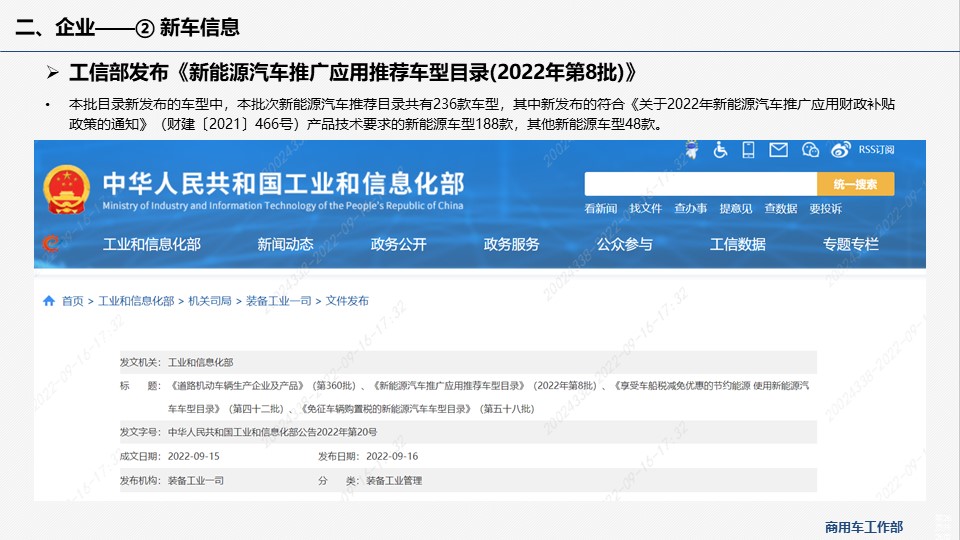The image size is (960, 540).
Task: Click the red e icon beside the navigation bar
Action: point(51,244)
